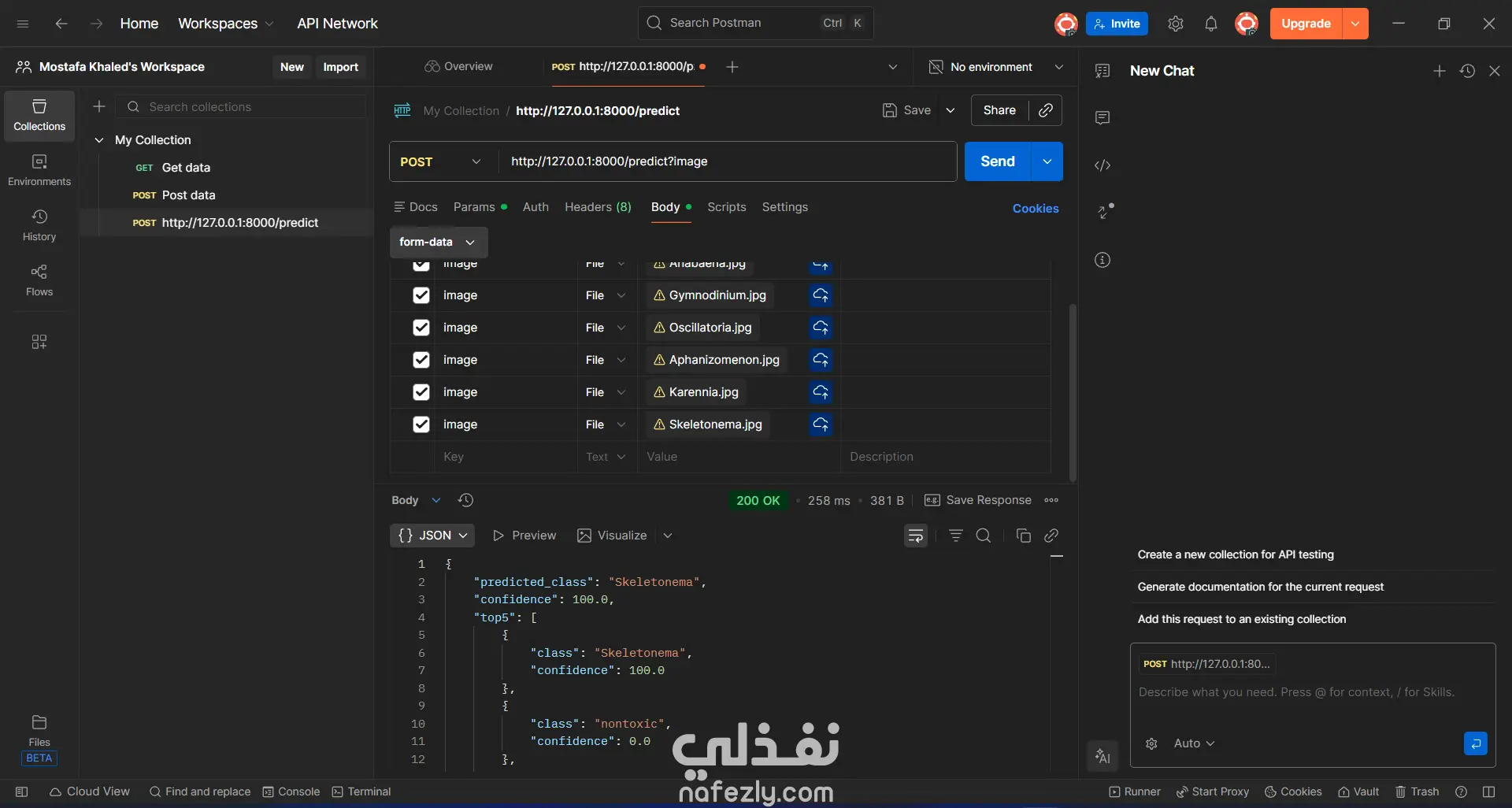1512x808 pixels.
Task: Open the Auto model dropdown in chat
Action: point(1195,743)
